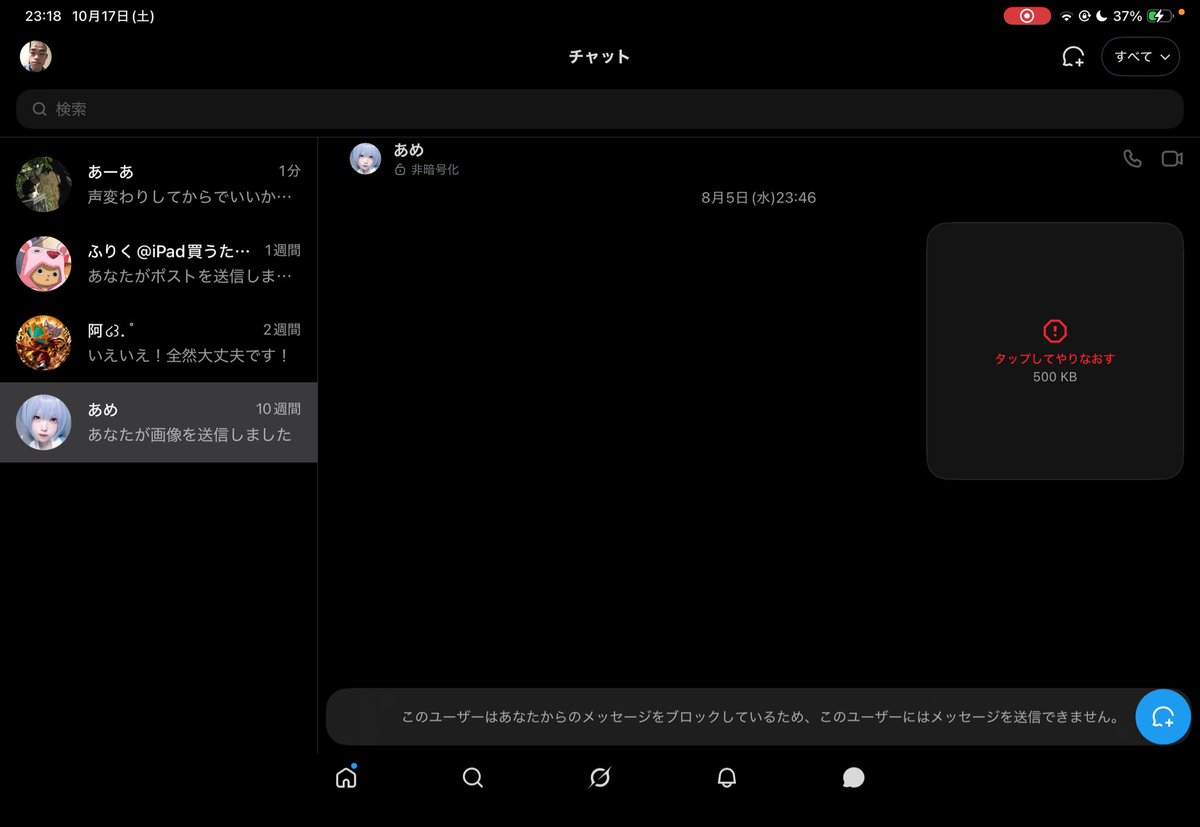The width and height of the screenshot is (1200, 827).
Task: Tap the blocked message notice text
Action: (760, 717)
